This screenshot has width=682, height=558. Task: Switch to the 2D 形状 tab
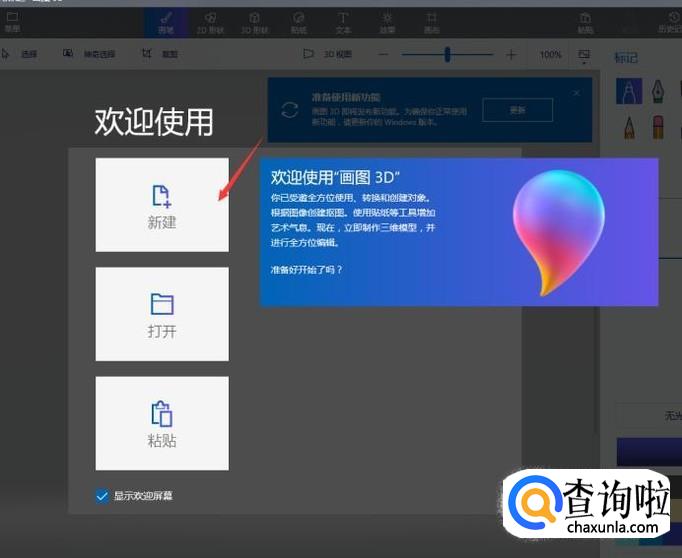(x=210, y=23)
